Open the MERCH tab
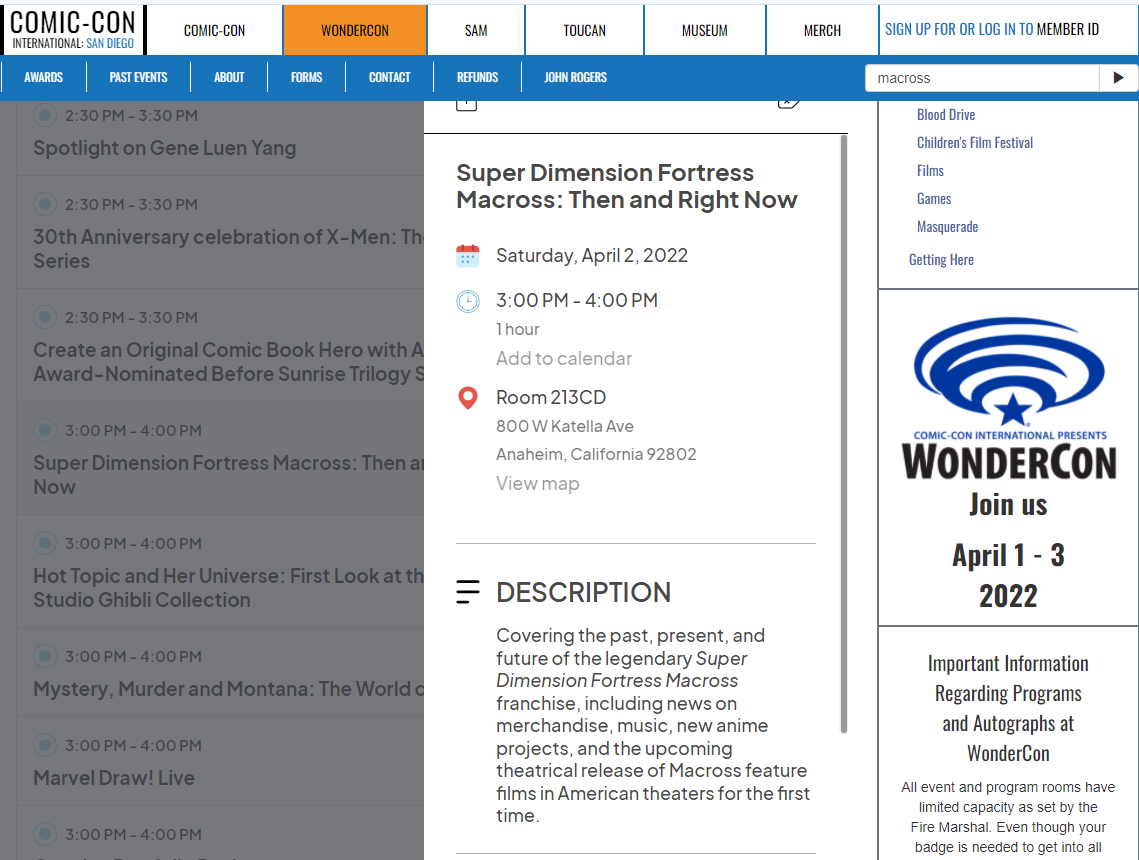Image resolution: width=1139 pixels, height=860 pixels. coord(822,31)
